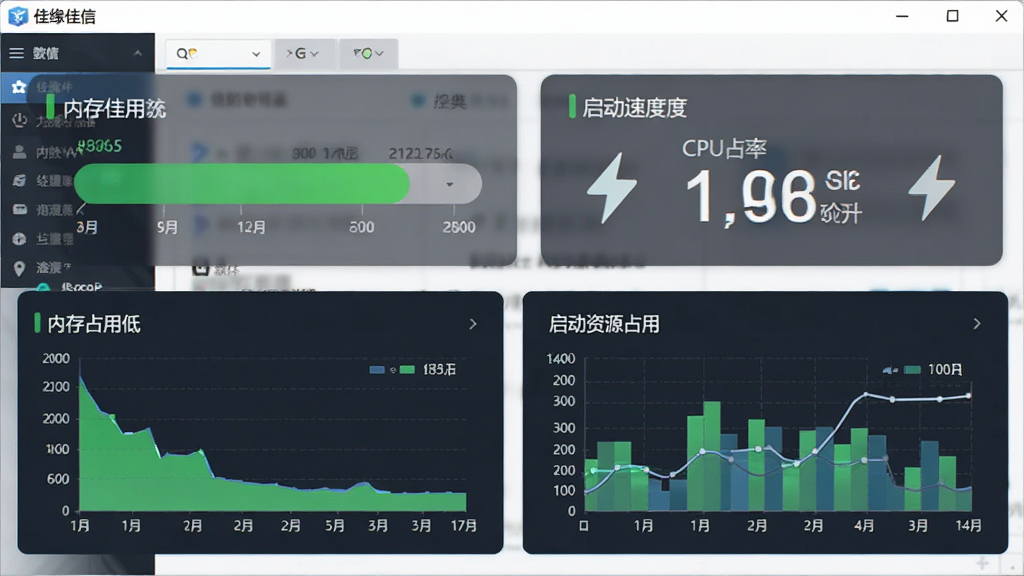Open 启动资源占用 card details with right chevron

(977, 324)
